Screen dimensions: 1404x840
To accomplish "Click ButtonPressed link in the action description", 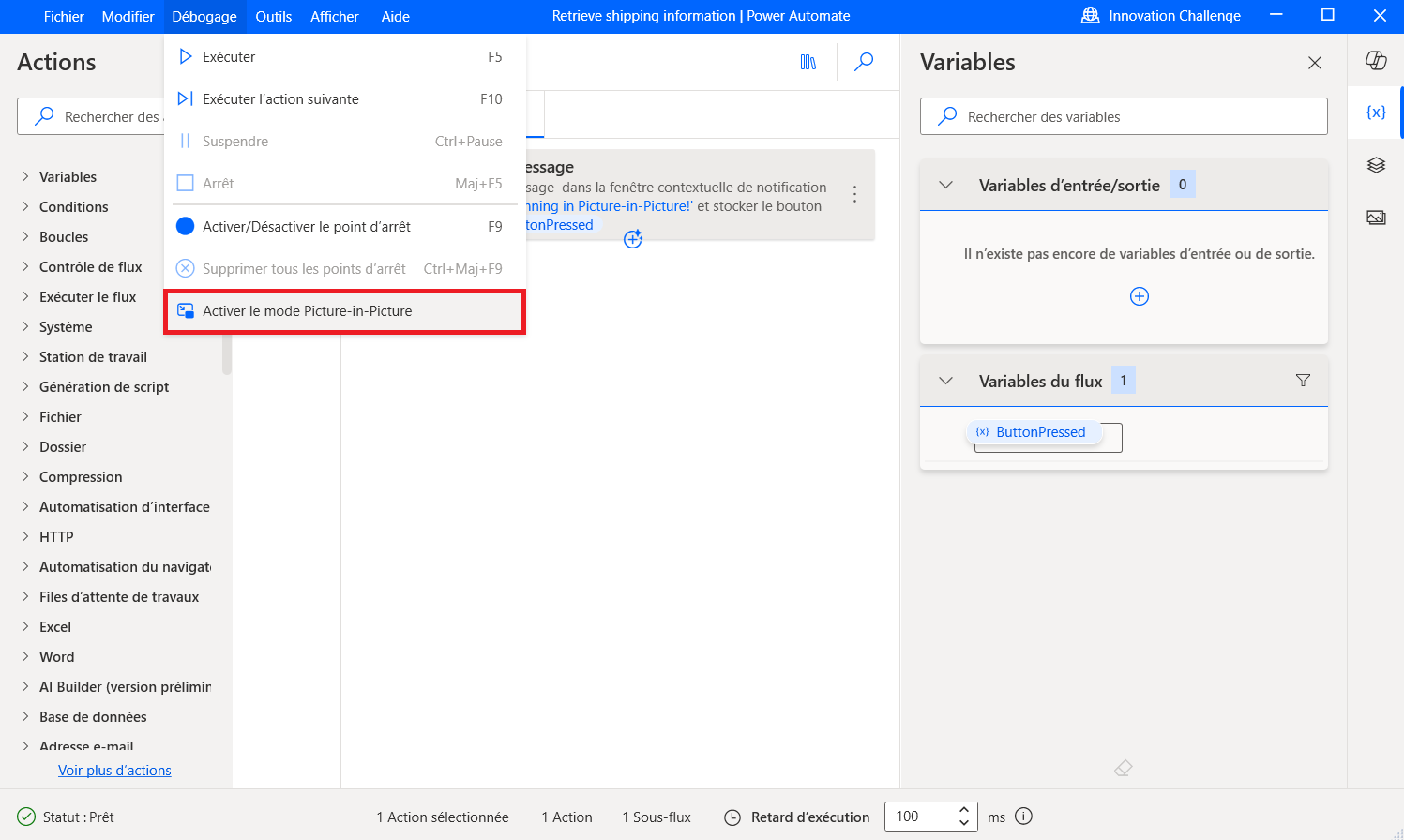I will [x=559, y=225].
